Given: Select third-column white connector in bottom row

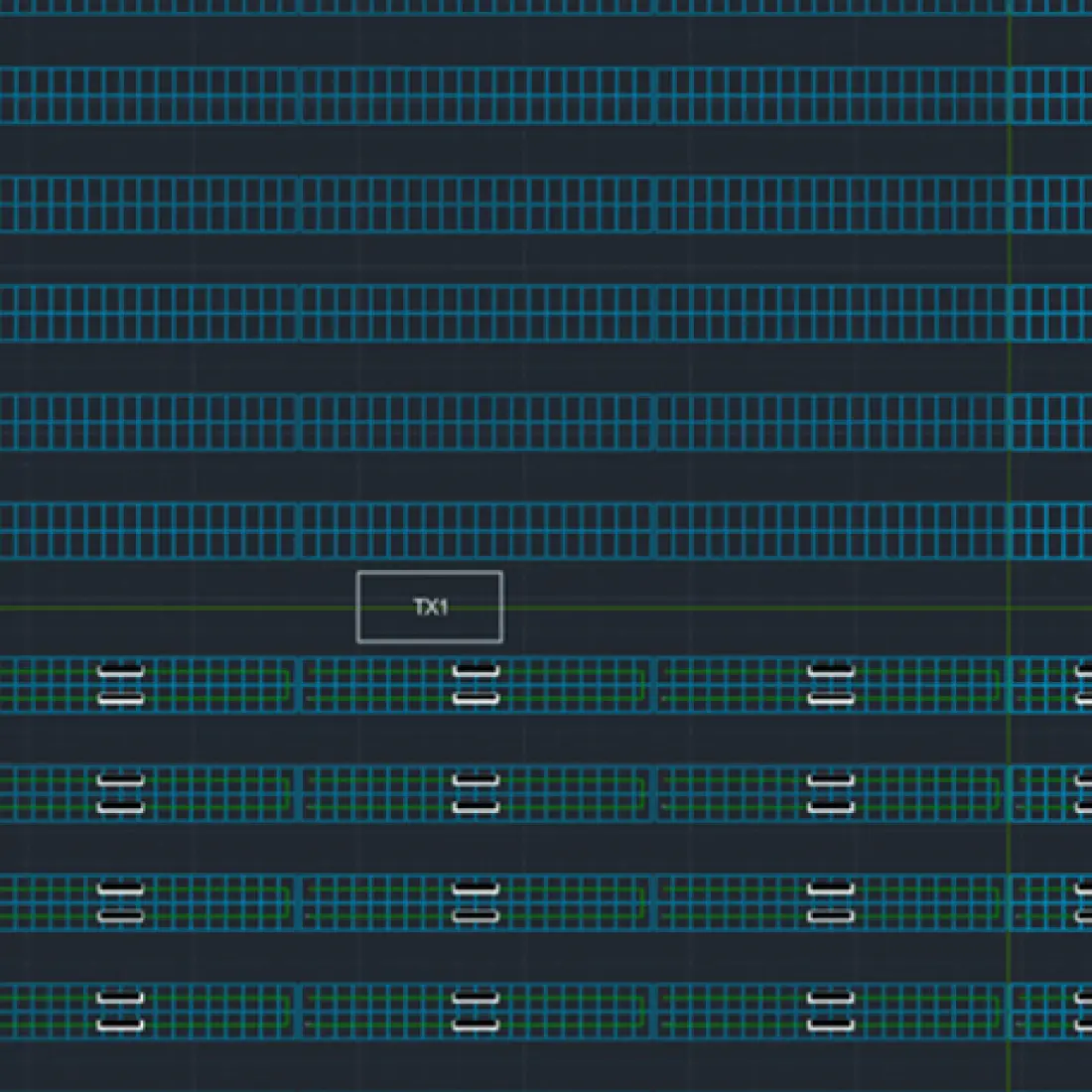Looking at the screenshot, I should (x=831, y=1012).
